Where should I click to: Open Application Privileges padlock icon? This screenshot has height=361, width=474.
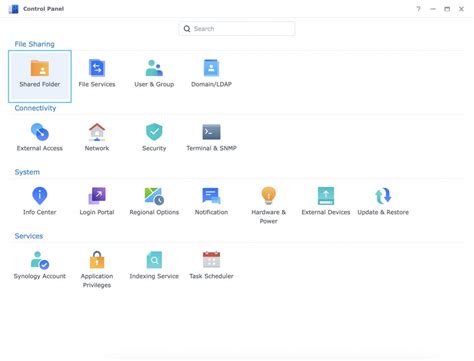97,260
